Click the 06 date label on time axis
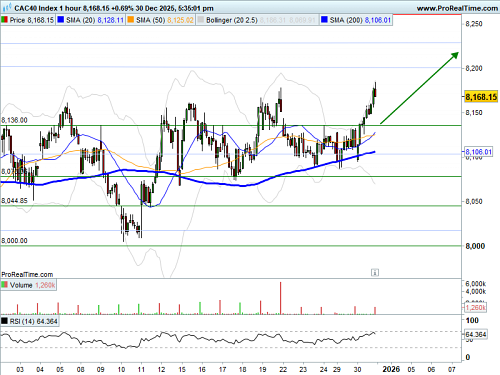Screen dimensions: 500x375 pyautogui.click(x=431, y=369)
